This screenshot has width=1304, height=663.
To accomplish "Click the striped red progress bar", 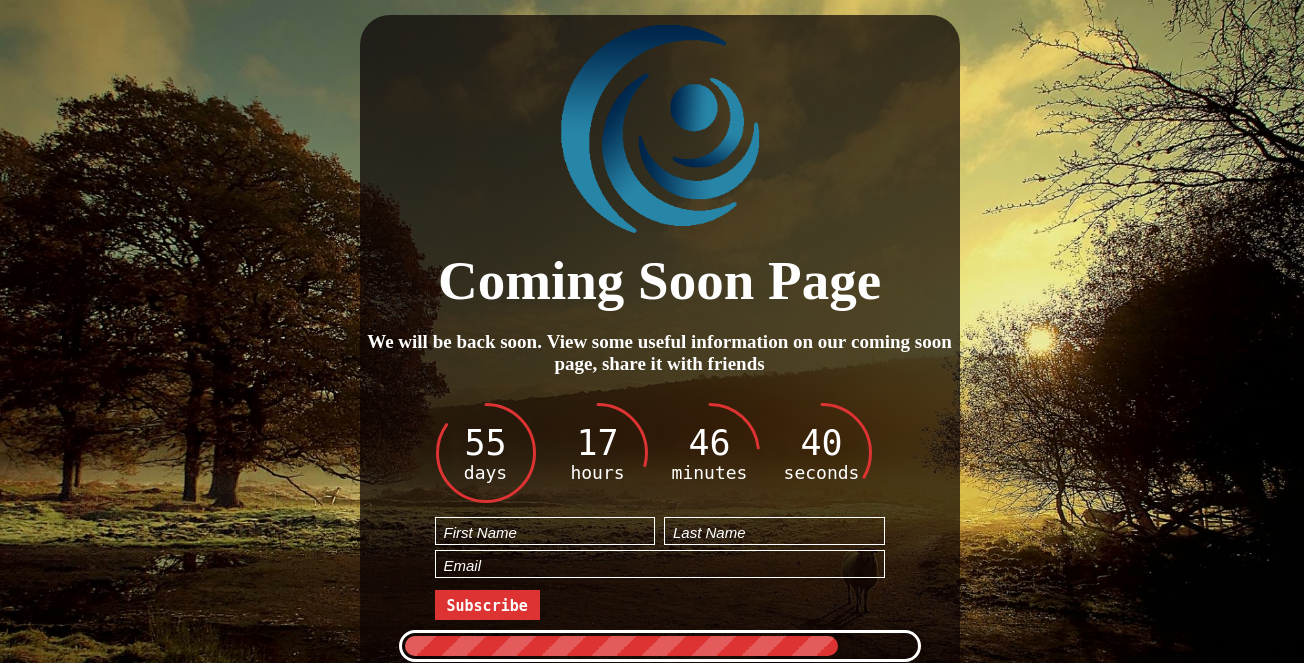I will [660, 646].
